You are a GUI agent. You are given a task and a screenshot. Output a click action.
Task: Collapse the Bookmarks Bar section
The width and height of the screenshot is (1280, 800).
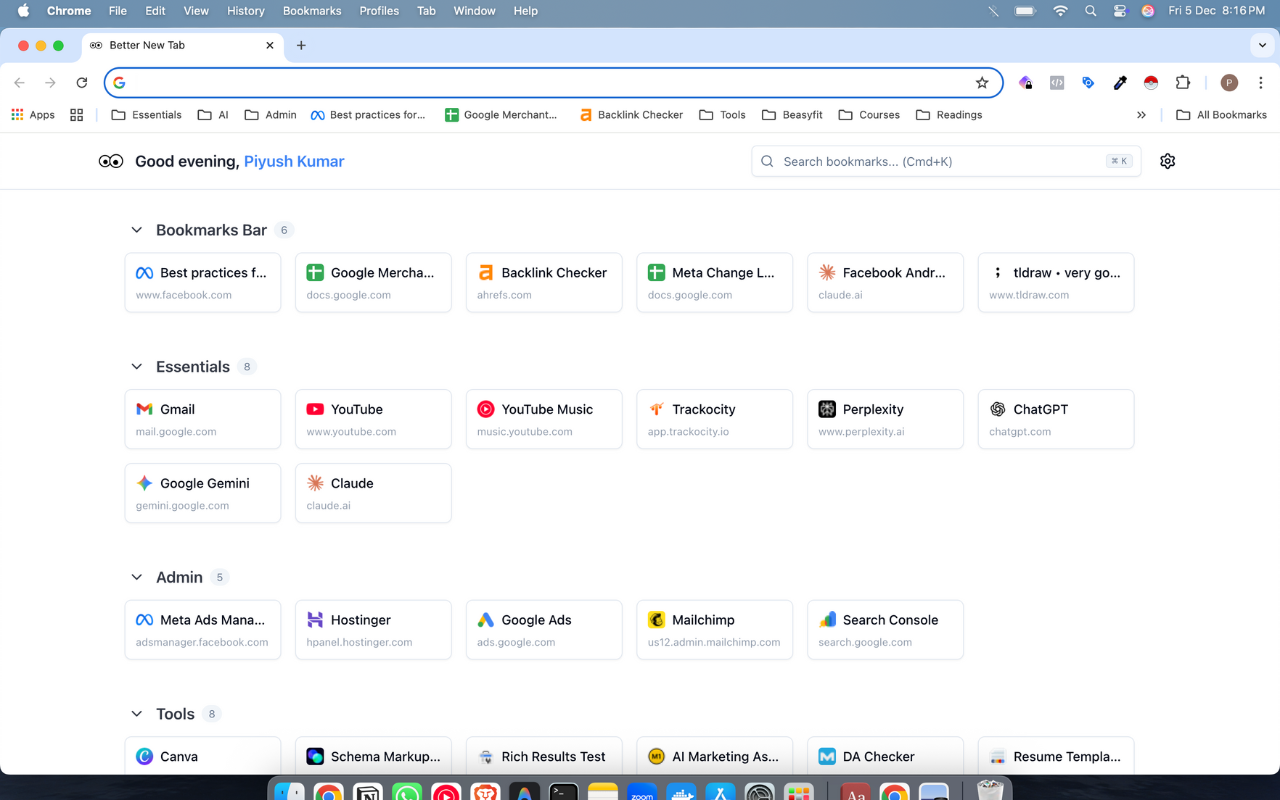pyautogui.click(x=136, y=229)
